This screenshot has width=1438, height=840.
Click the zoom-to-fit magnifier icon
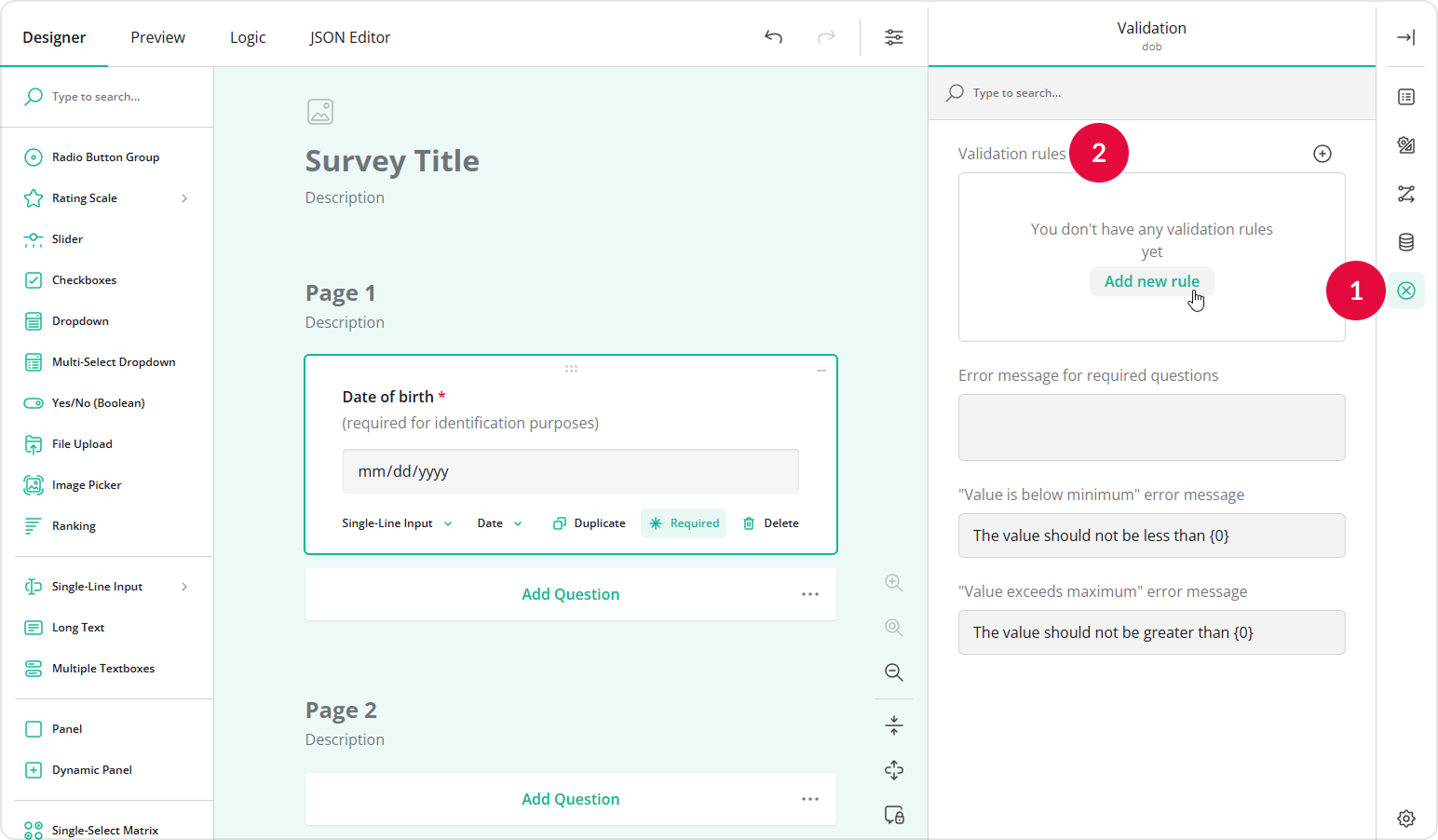tap(893, 627)
